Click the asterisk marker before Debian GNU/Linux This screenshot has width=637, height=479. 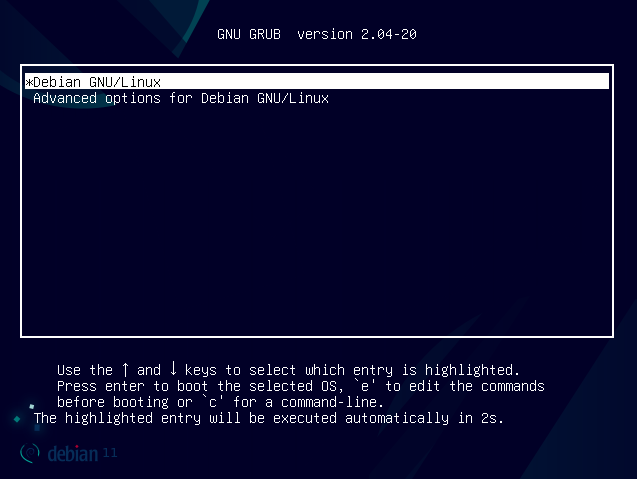tap(29, 82)
